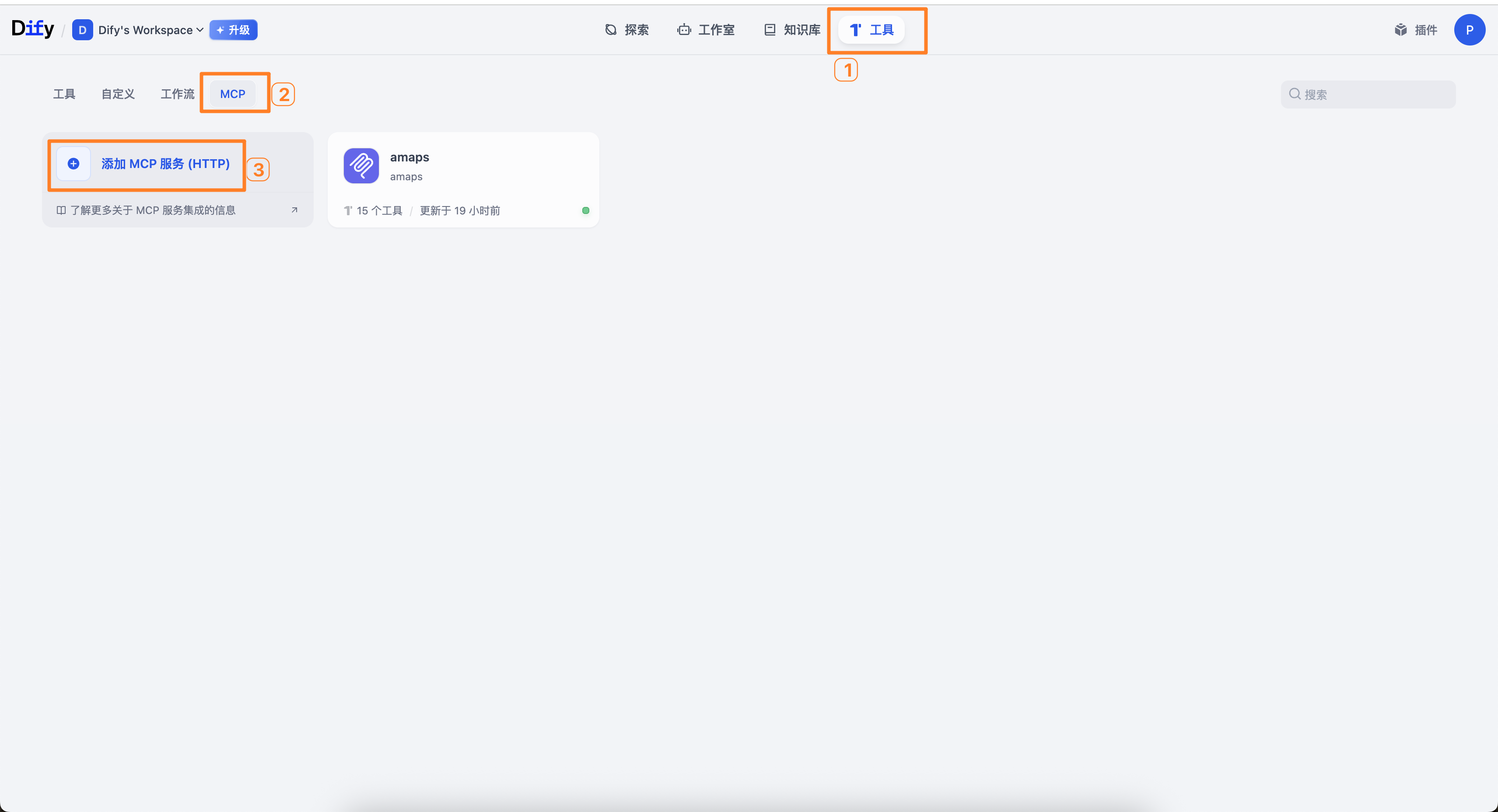The width and height of the screenshot is (1498, 812).
Task: Open 知识库 knowledge base
Action: (x=792, y=30)
